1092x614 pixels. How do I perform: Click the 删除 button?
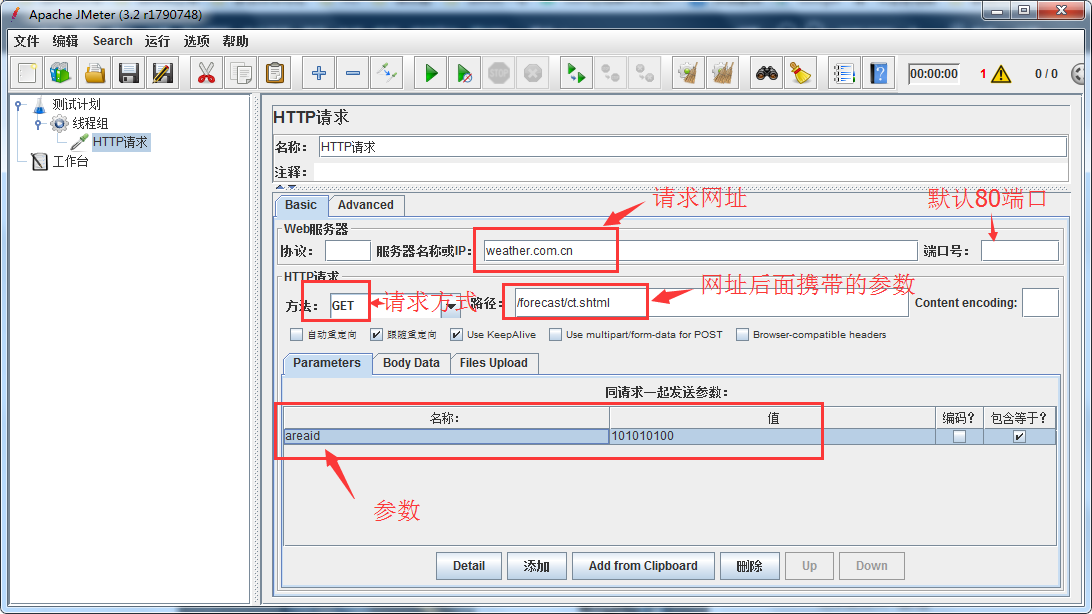coord(749,566)
